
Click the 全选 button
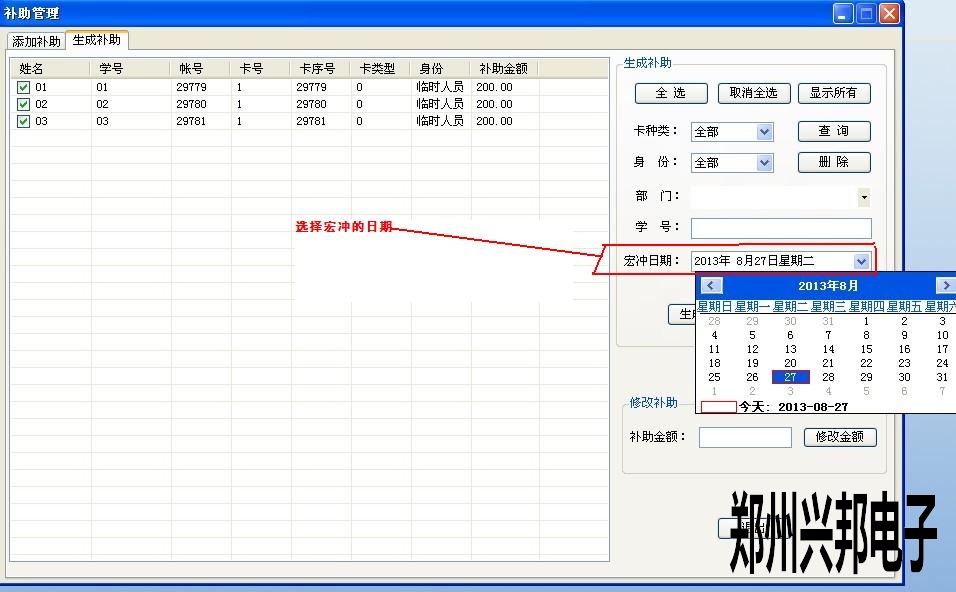tap(671, 93)
